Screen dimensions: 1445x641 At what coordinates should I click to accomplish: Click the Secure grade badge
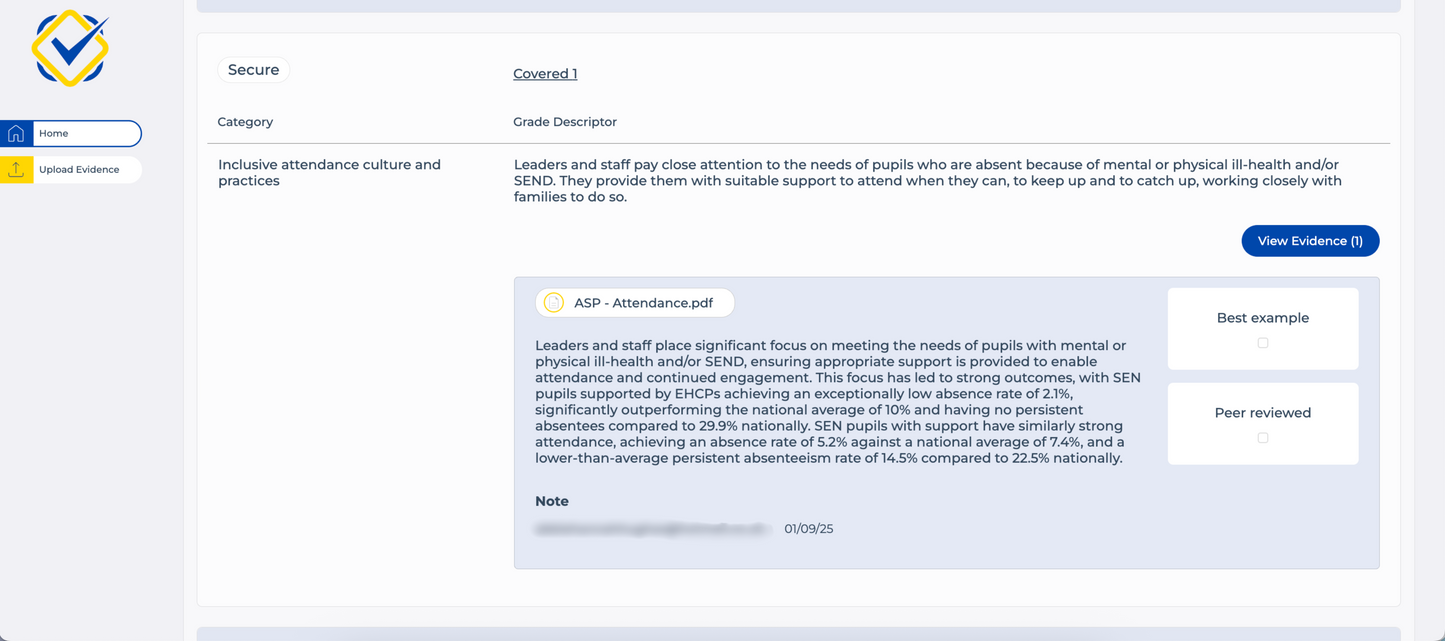(x=253, y=69)
